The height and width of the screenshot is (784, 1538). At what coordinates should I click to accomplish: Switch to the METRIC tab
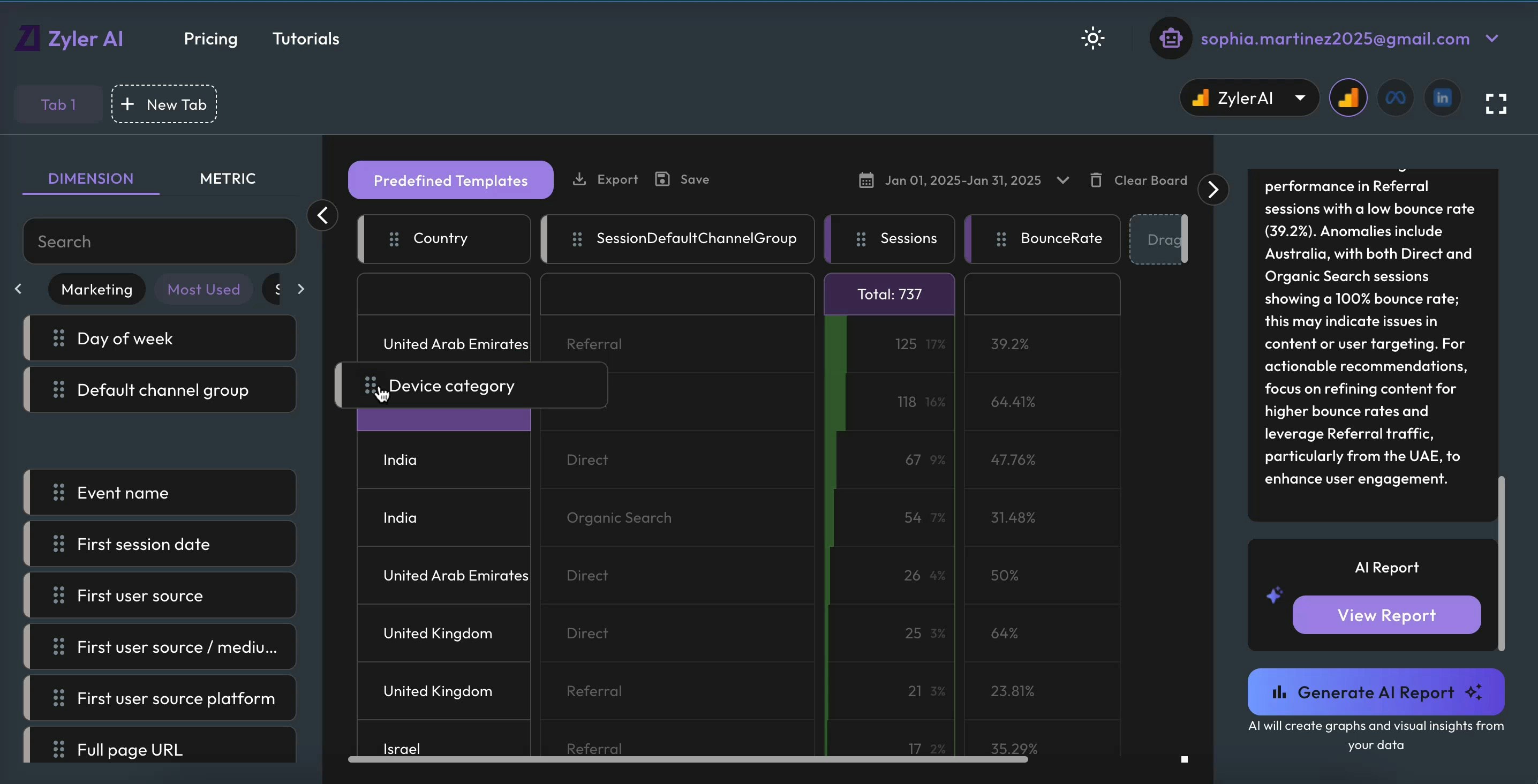click(228, 178)
